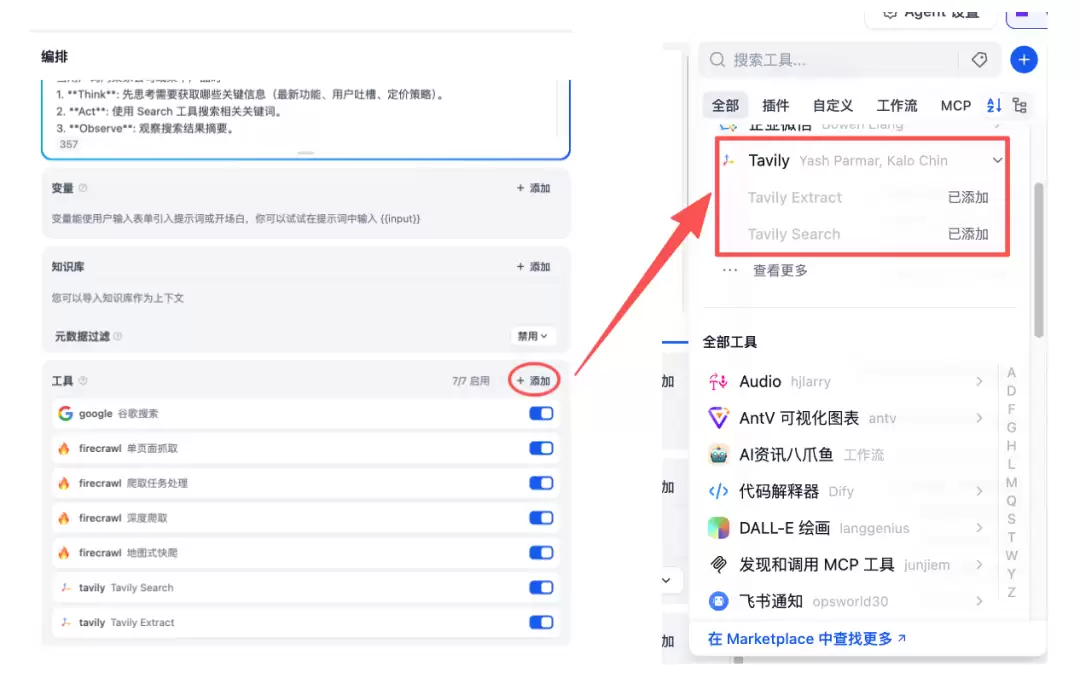This screenshot has width=1080, height=684.
Task: Toggle off google 谷歌搜索 tool
Action: click(541, 413)
